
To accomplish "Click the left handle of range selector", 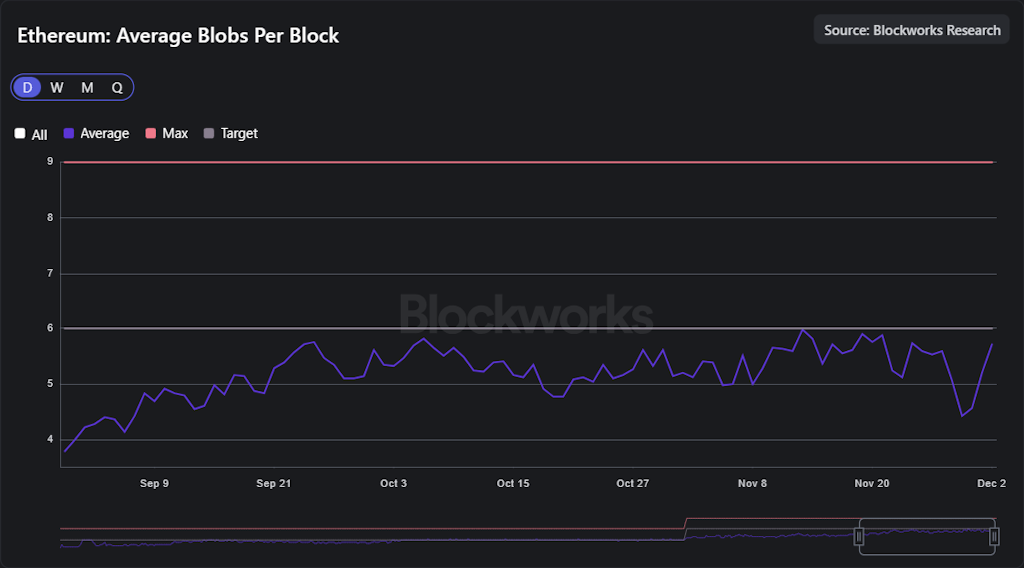I will 859,537.
